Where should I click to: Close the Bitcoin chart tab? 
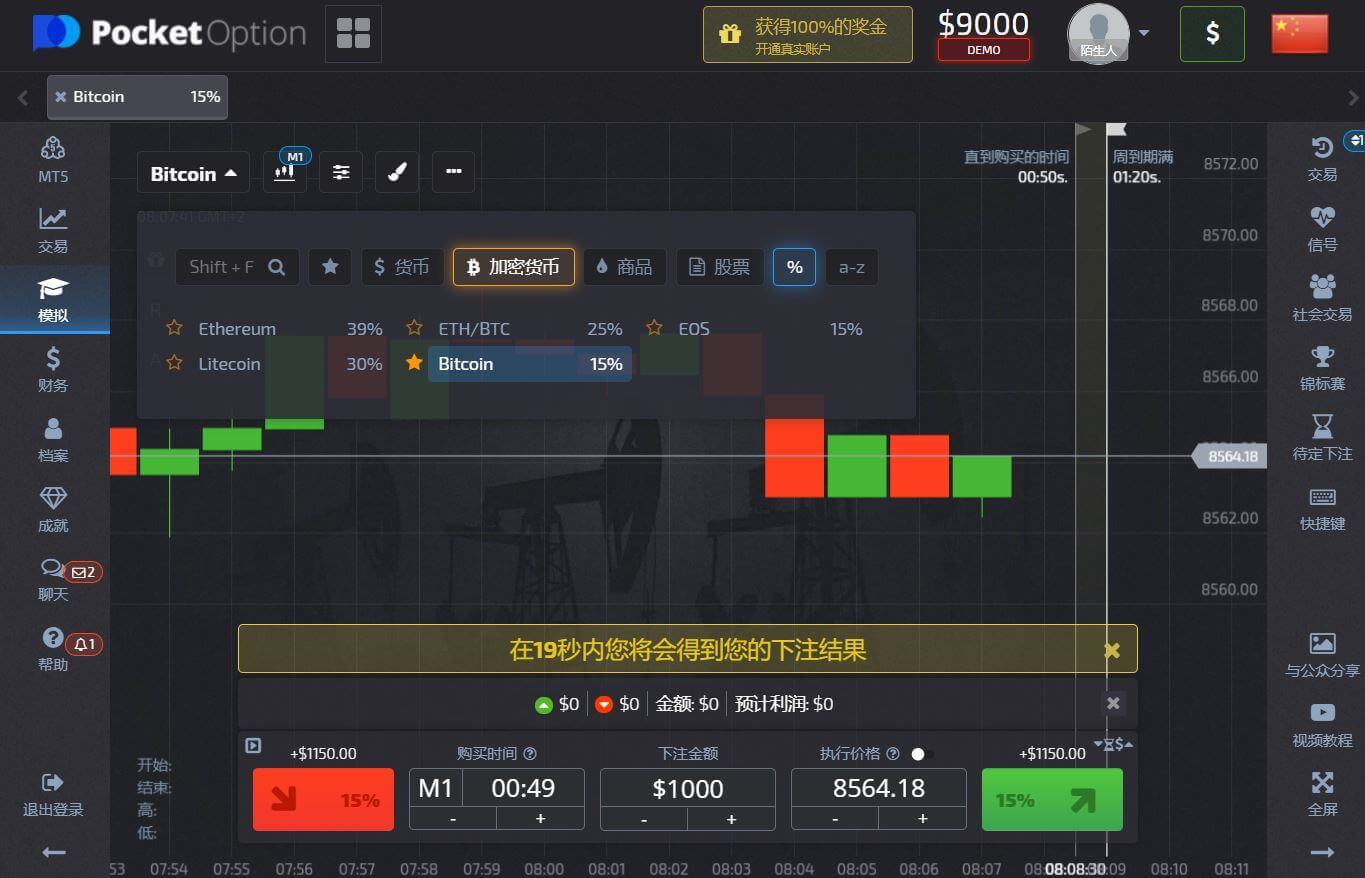pos(61,97)
